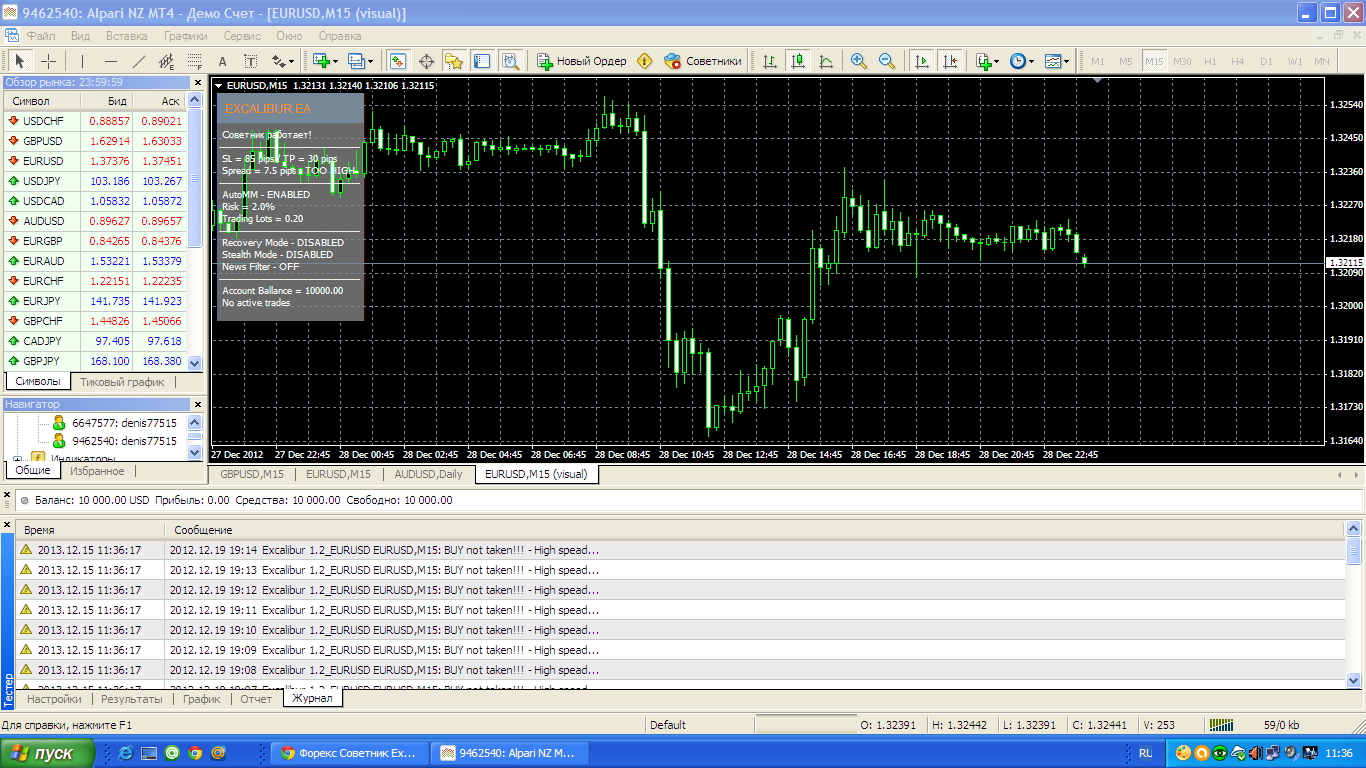Select the D1 timeframe

pos(1266,61)
